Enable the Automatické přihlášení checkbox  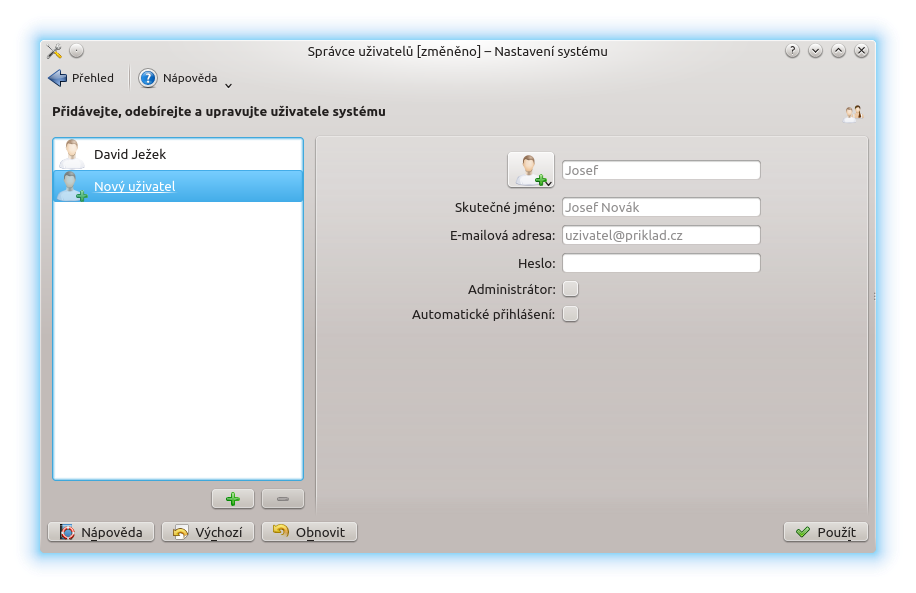pos(571,314)
